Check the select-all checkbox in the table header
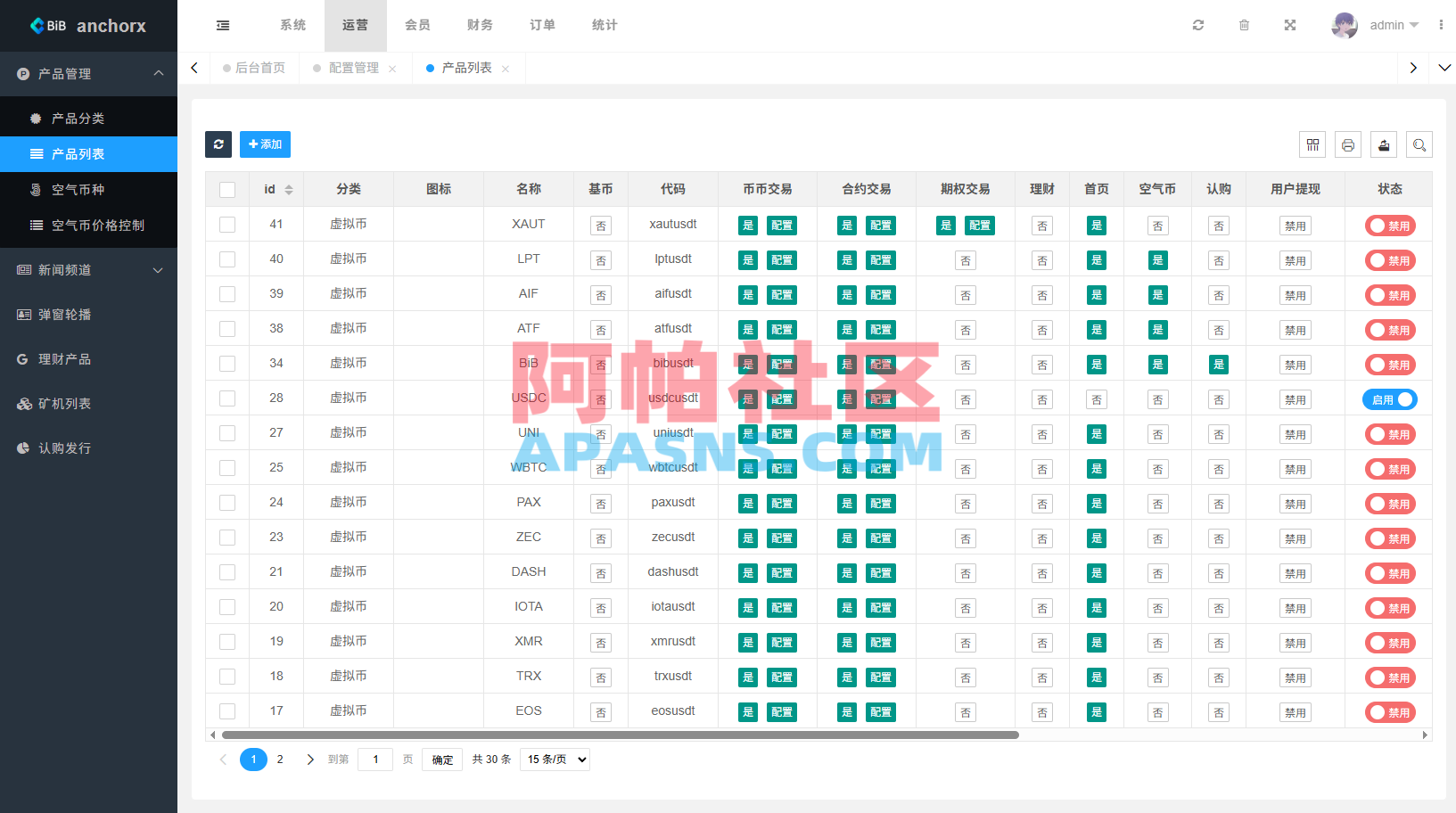 pos(227,190)
